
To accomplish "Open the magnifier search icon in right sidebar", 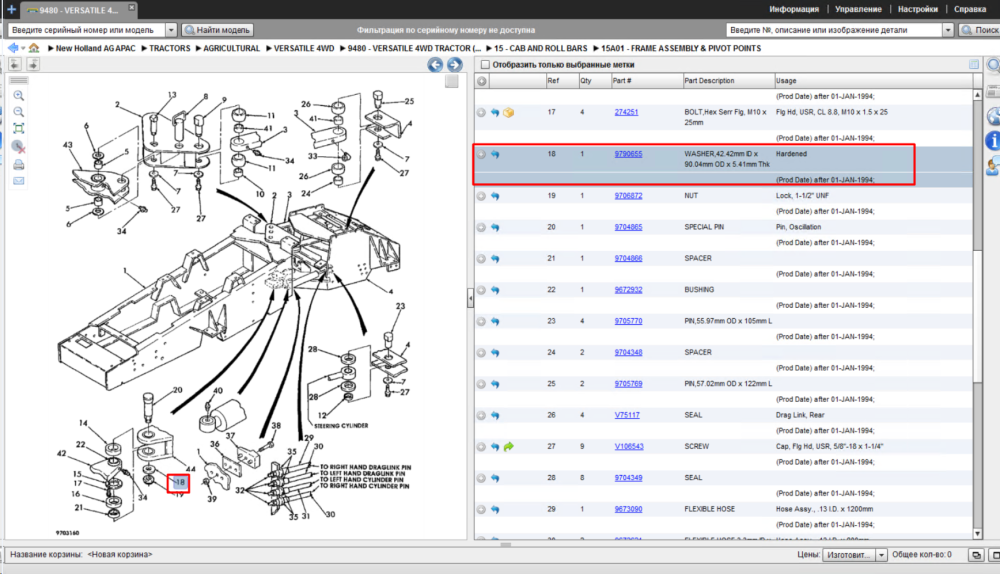I will pyautogui.click(x=993, y=66).
